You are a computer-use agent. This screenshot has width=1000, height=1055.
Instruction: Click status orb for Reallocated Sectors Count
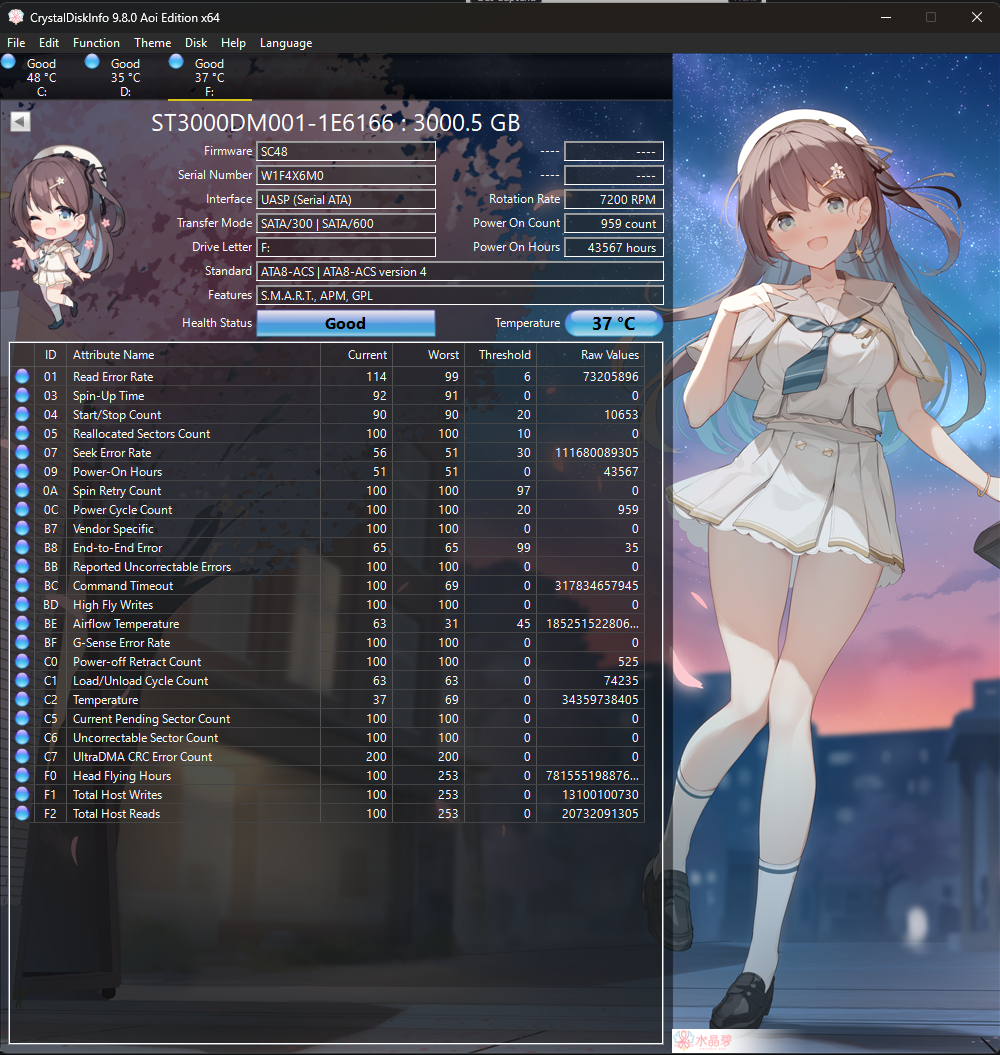tap(22, 433)
